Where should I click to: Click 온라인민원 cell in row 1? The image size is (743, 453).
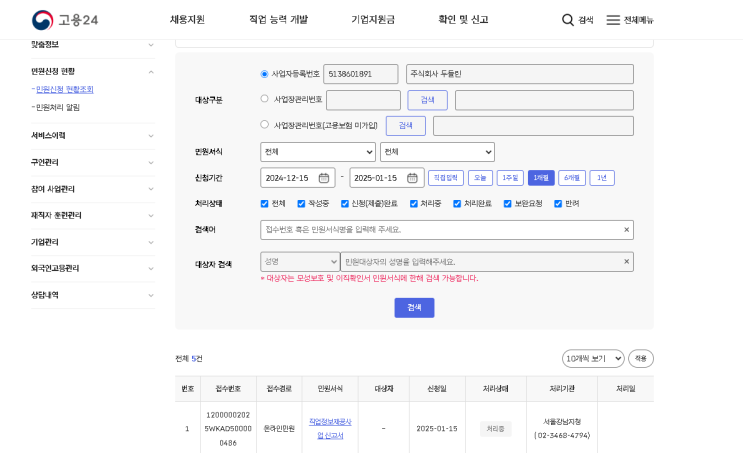(279, 429)
